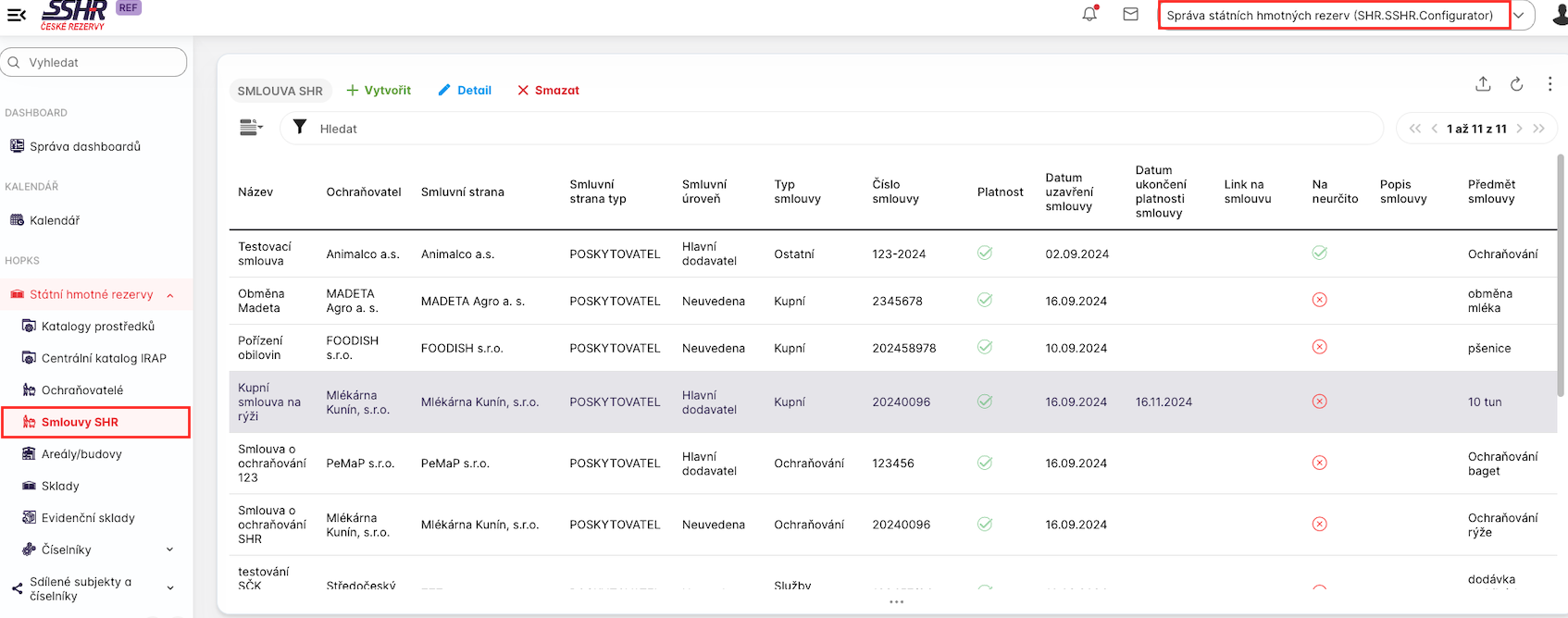Open the Správa státních hmotných rezerv dropdown
The width and height of the screenshot is (1568, 618).
point(1518,15)
